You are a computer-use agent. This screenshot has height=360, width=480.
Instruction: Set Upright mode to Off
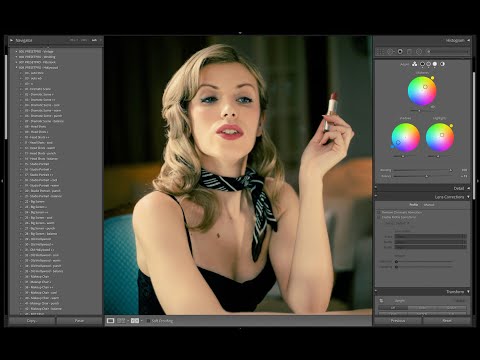click(x=393, y=308)
